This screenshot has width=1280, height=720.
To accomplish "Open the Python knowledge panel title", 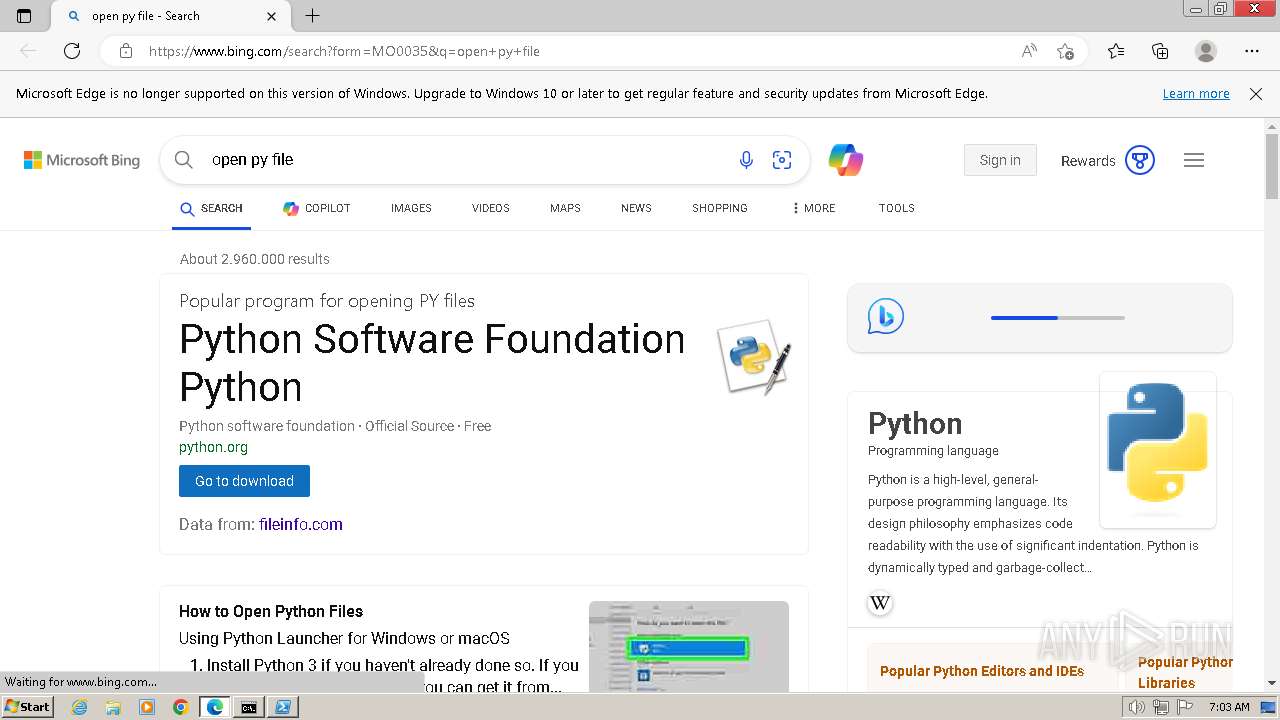I will point(915,423).
